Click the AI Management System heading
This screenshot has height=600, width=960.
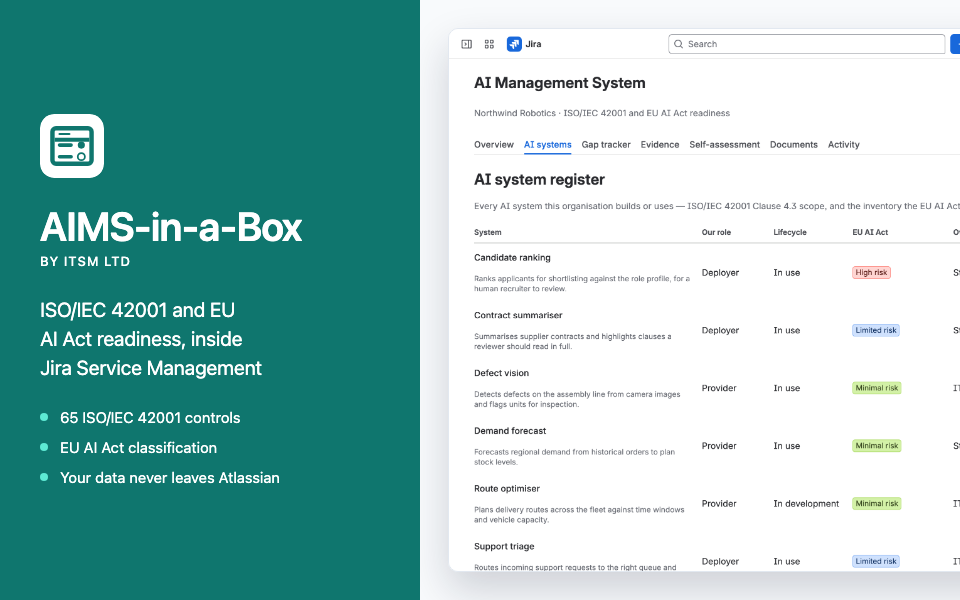pyautogui.click(x=560, y=83)
